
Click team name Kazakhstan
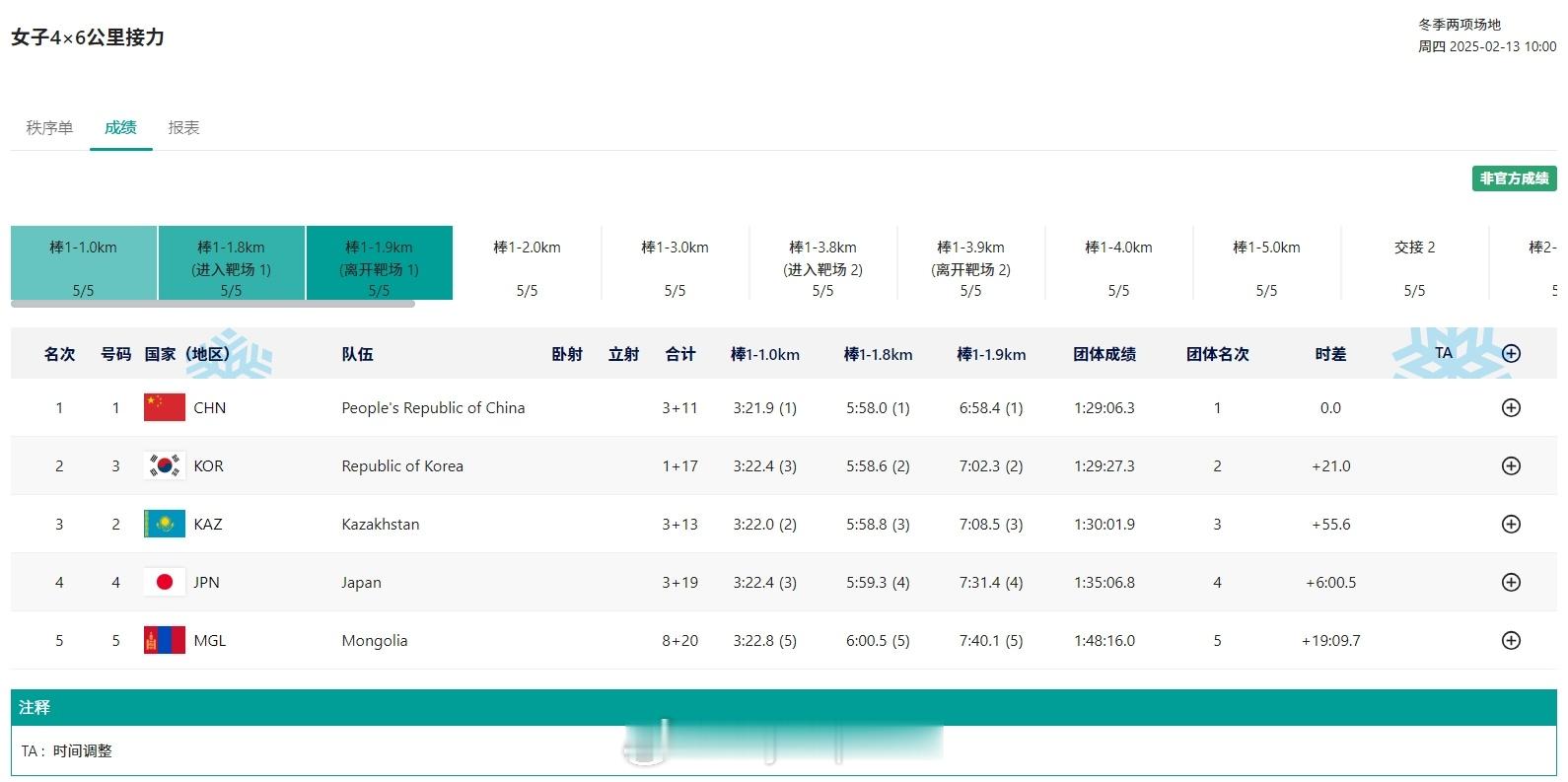[381, 524]
